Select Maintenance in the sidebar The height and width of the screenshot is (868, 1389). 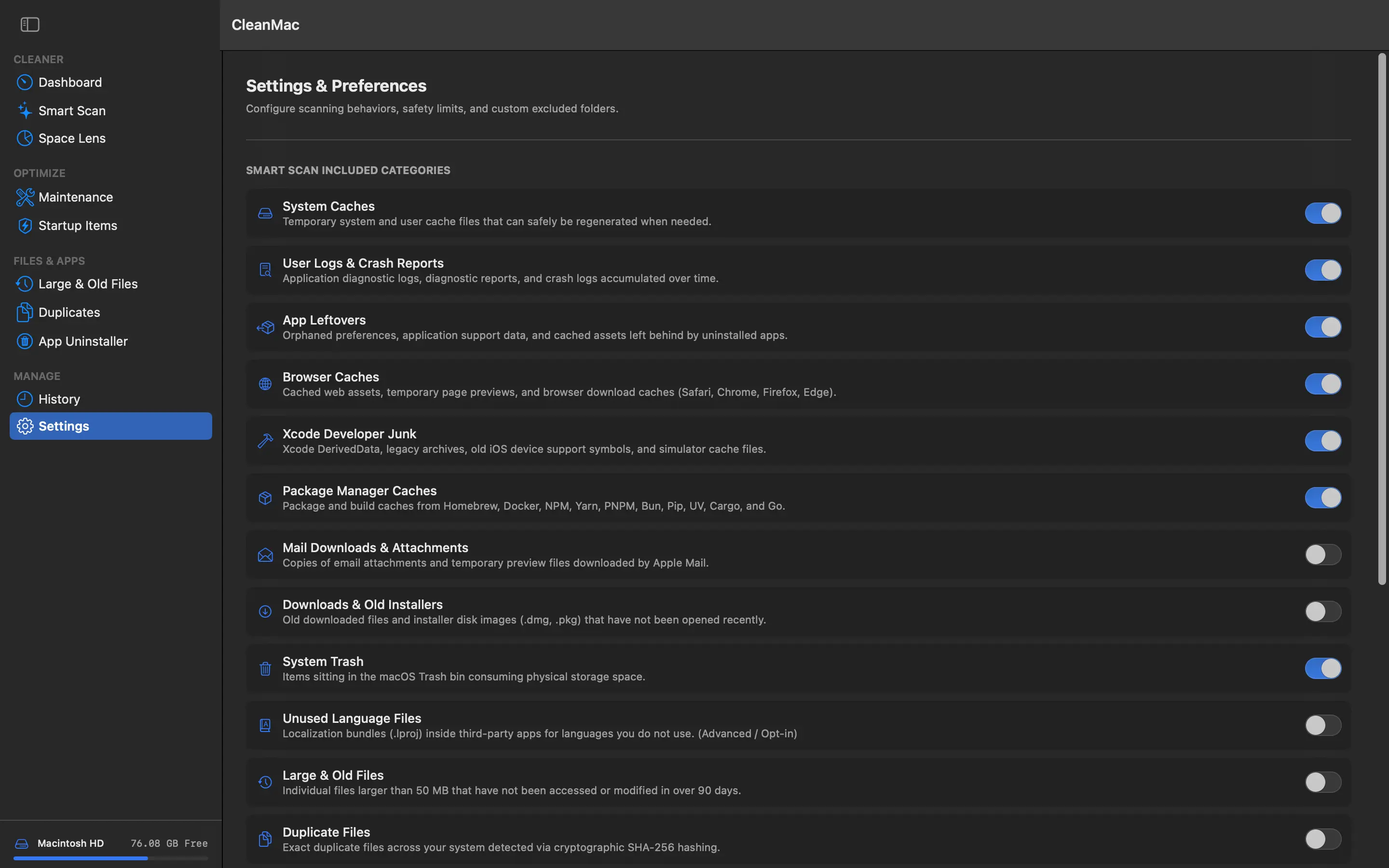(111, 197)
